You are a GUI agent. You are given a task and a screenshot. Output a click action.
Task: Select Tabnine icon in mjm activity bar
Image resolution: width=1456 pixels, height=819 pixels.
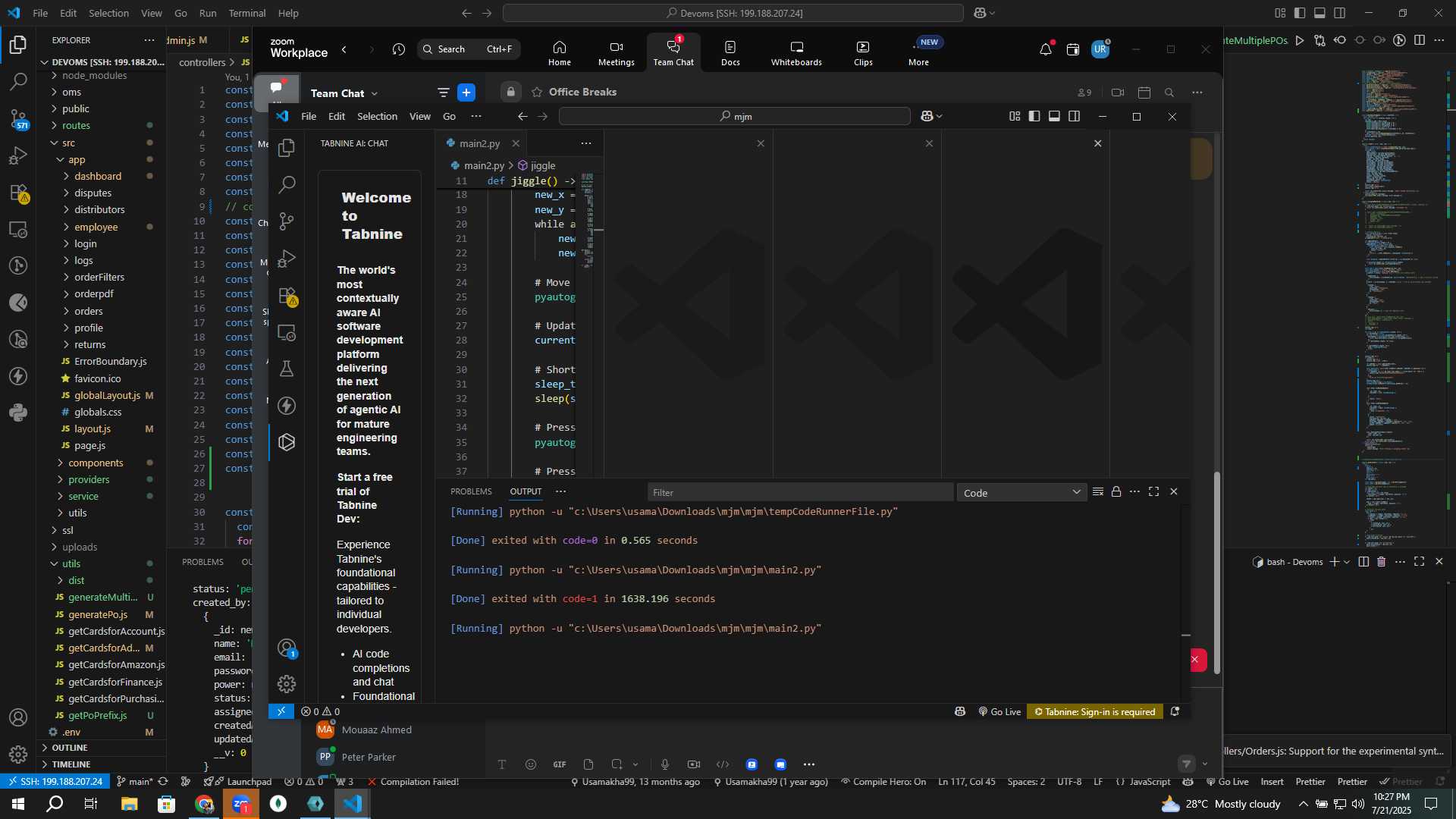(x=287, y=442)
